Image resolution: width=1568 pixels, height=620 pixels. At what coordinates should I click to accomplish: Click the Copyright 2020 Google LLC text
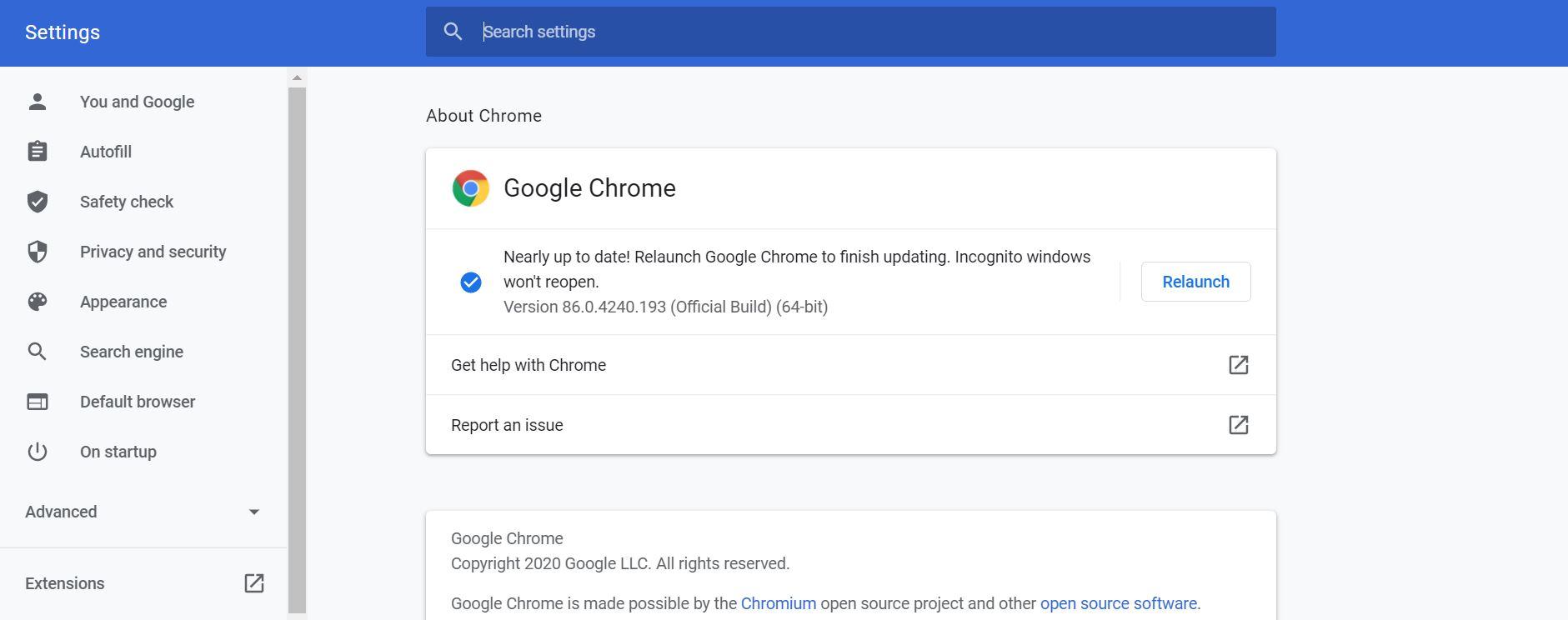coord(620,563)
